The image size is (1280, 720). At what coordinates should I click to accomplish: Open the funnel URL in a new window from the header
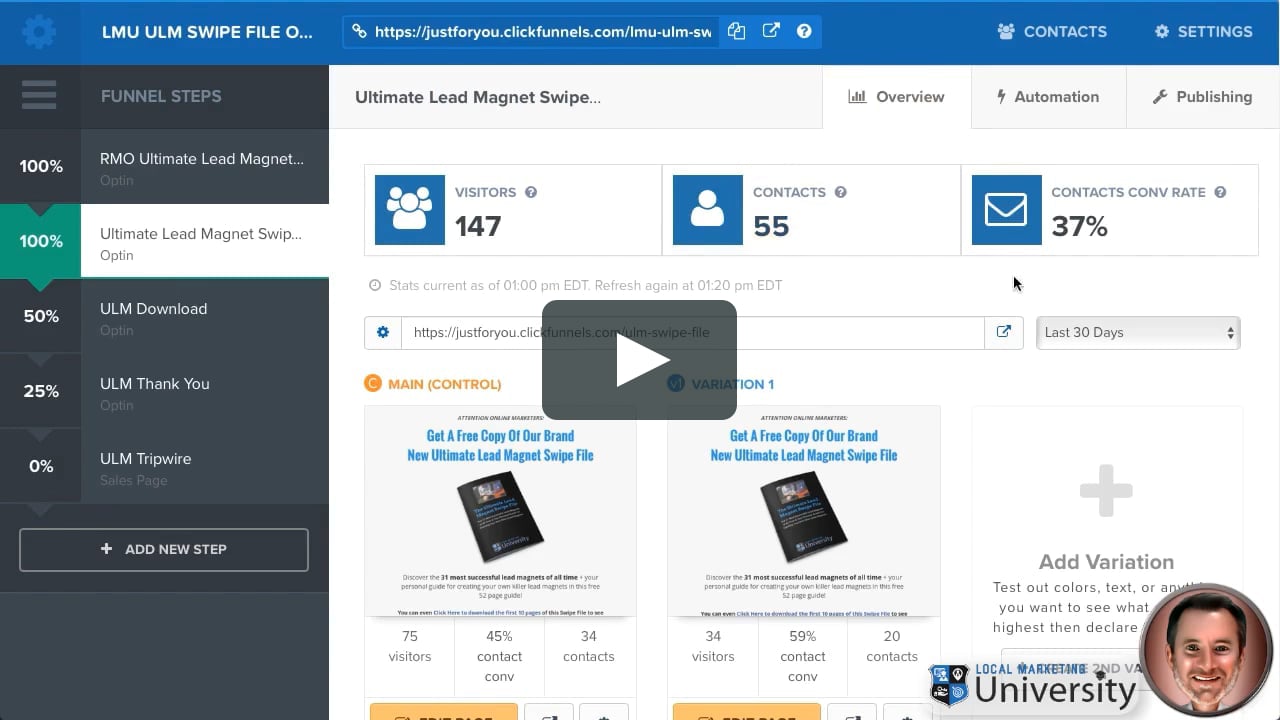(771, 31)
